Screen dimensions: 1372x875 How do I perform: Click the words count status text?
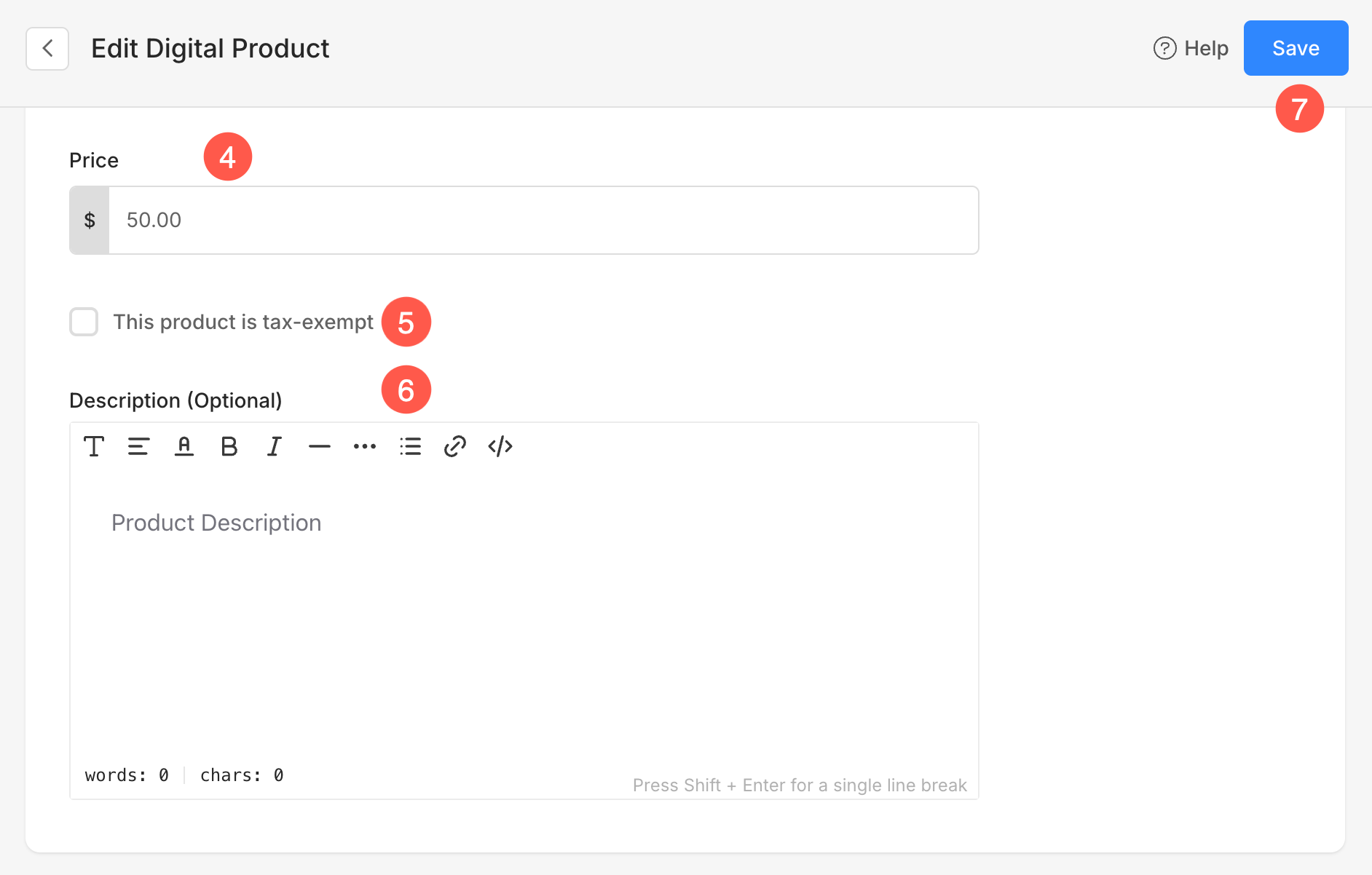(127, 775)
